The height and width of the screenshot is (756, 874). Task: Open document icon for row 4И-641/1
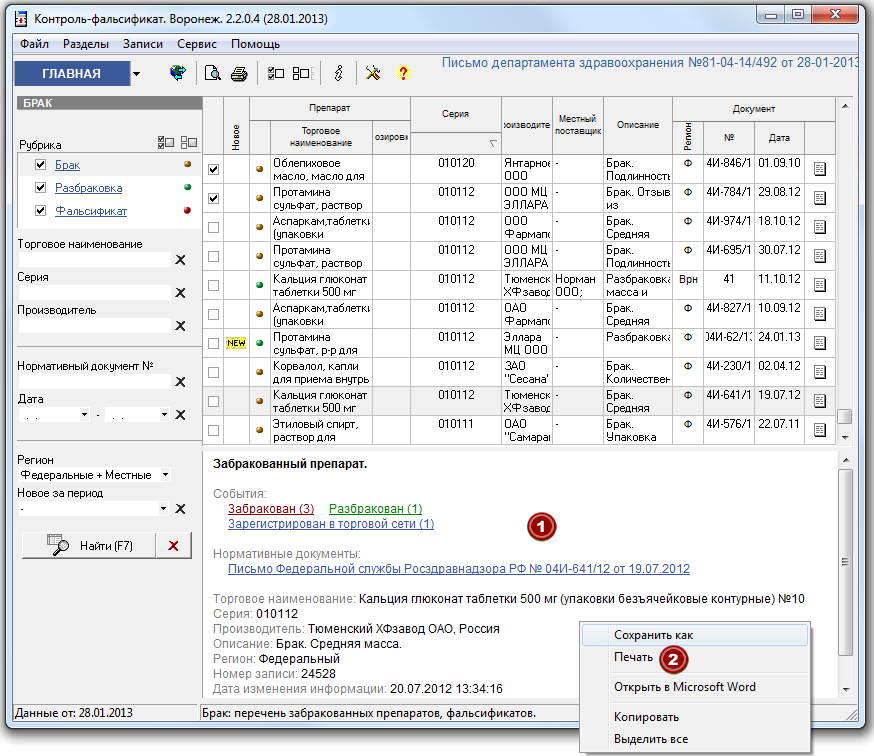(819, 401)
